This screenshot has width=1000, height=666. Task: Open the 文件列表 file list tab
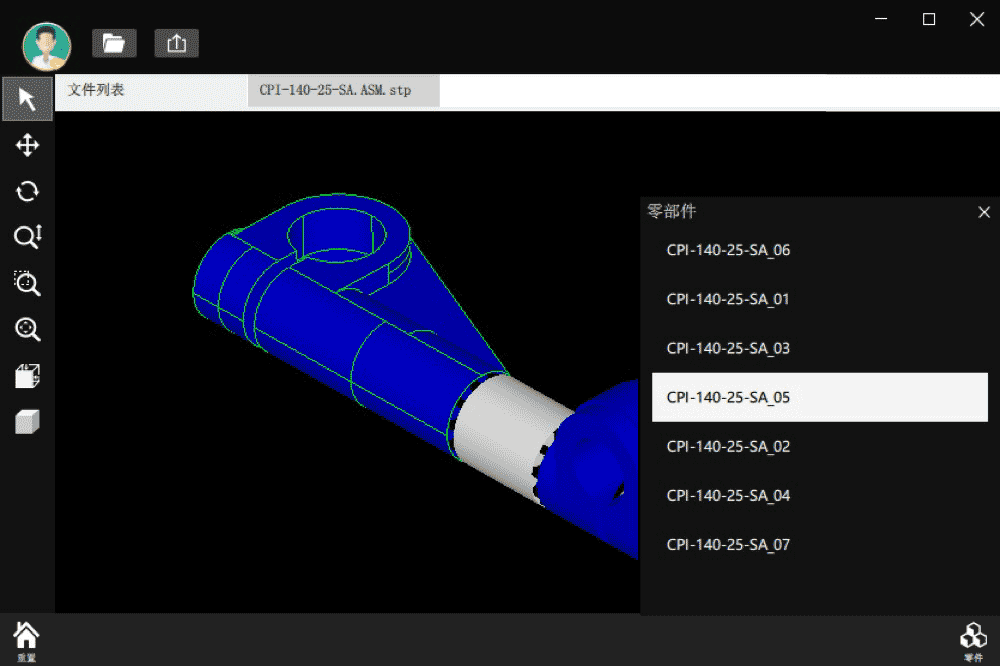pos(152,91)
